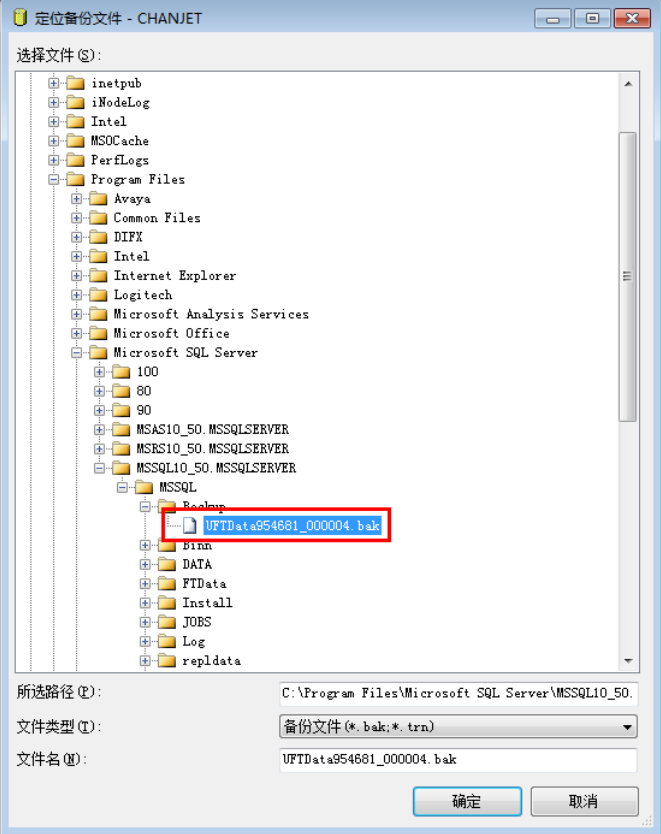Click the folder icon named 100
The height and width of the screenshot is (834, 661).
point(121,372)
